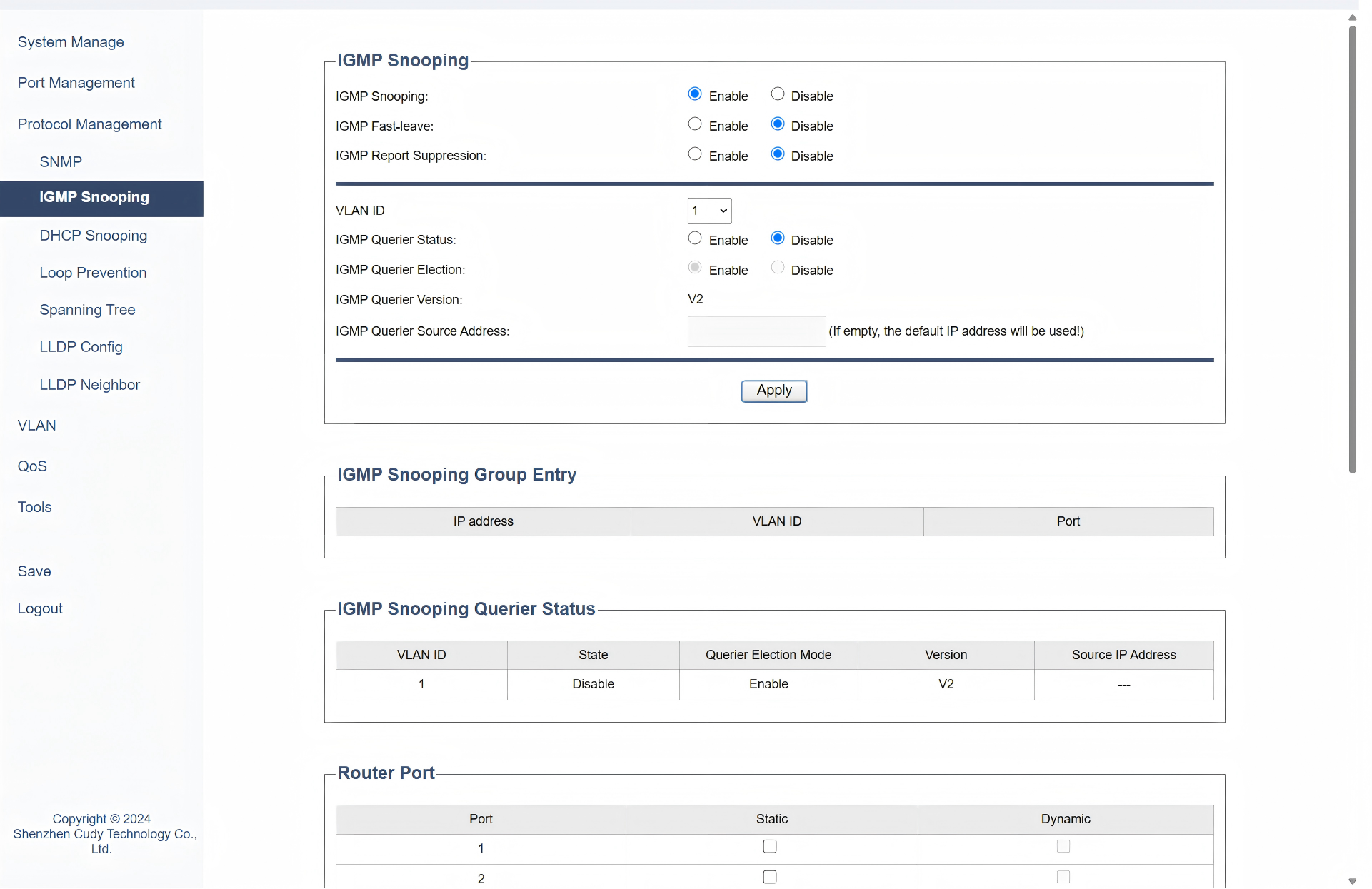Open the VLAN ID dropdown
Viewport: 1372px width, 889px height.
tap(709, 211)
